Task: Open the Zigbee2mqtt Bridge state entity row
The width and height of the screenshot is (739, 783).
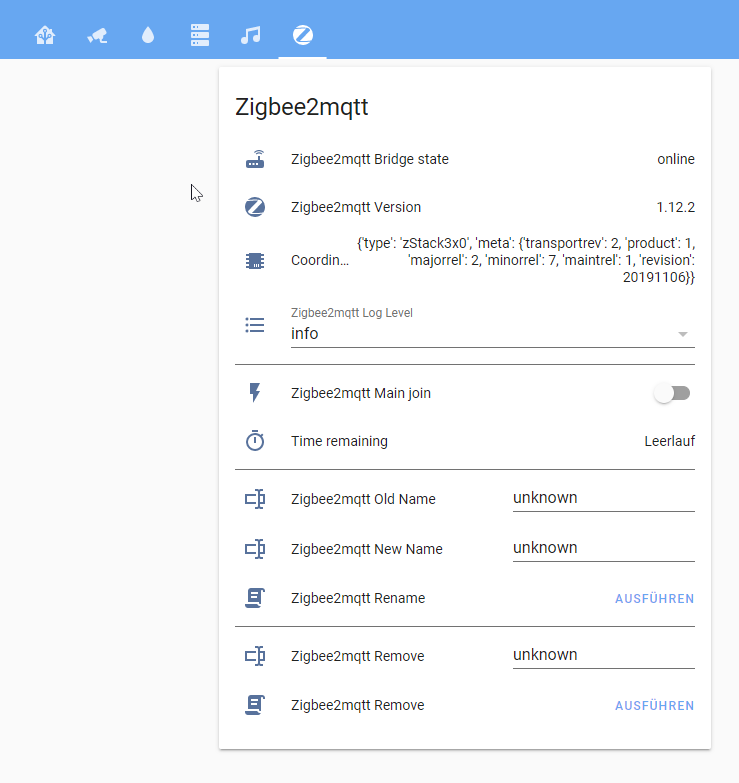Action: [x=464, y=159]
